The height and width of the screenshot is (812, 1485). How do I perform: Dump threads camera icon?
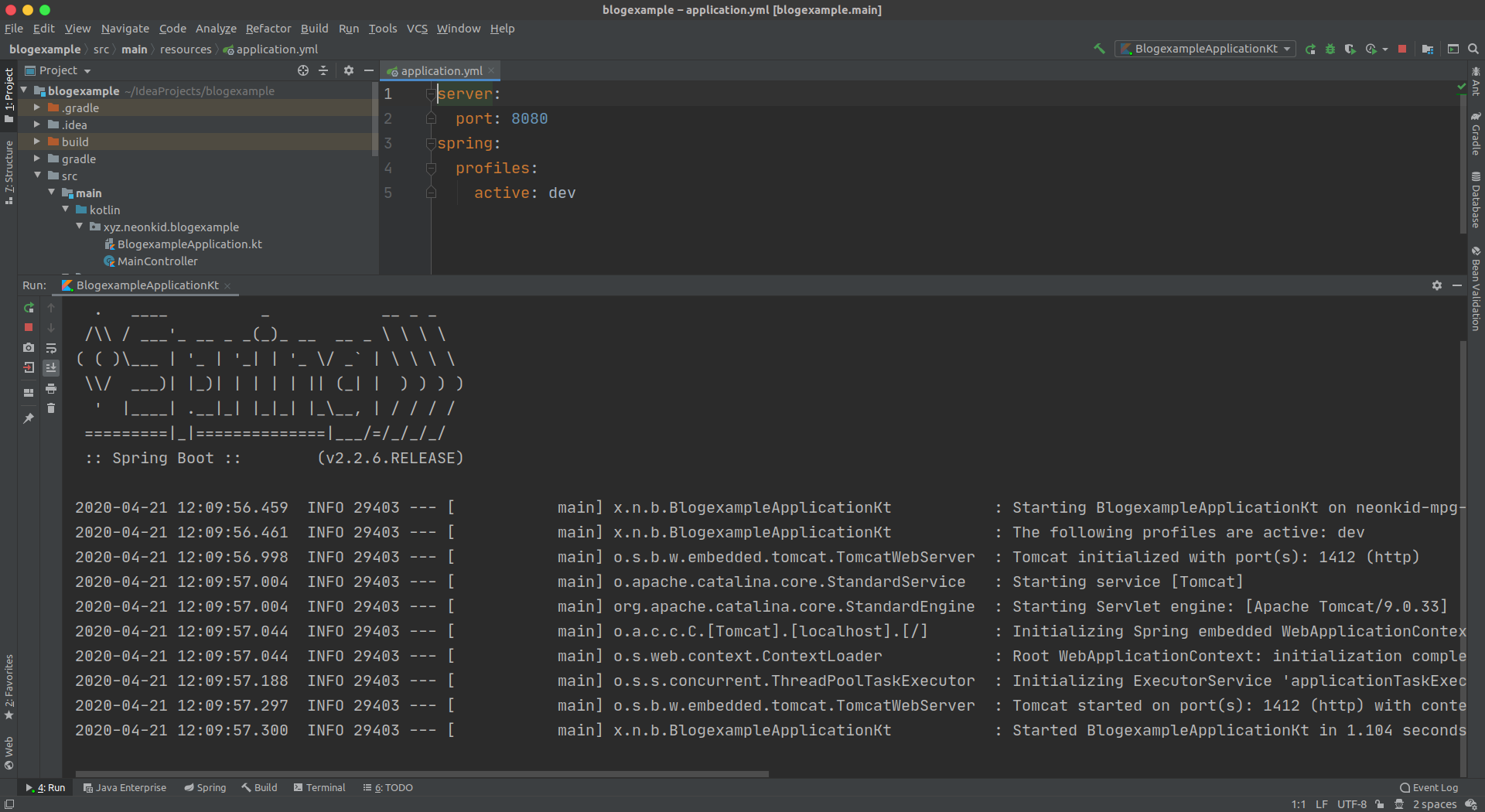tap(29, 348)
